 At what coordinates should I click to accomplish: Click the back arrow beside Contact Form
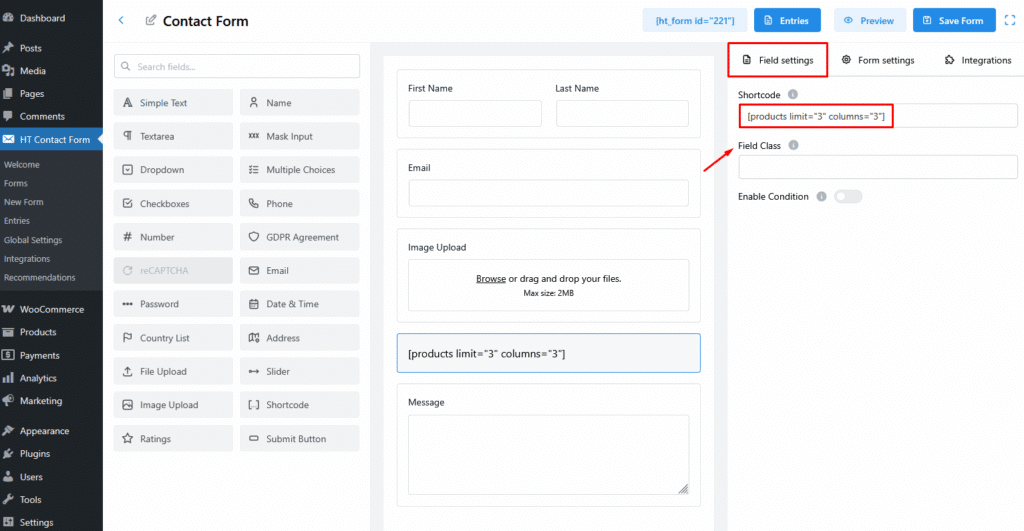click(121, 20)
